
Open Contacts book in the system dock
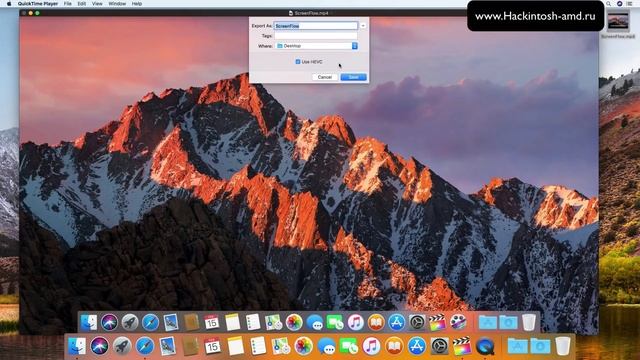point(190,346)
